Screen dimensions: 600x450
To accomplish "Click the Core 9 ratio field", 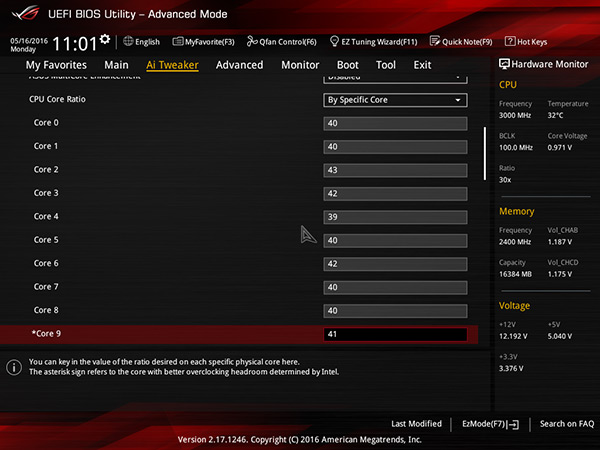I will 395,334.
